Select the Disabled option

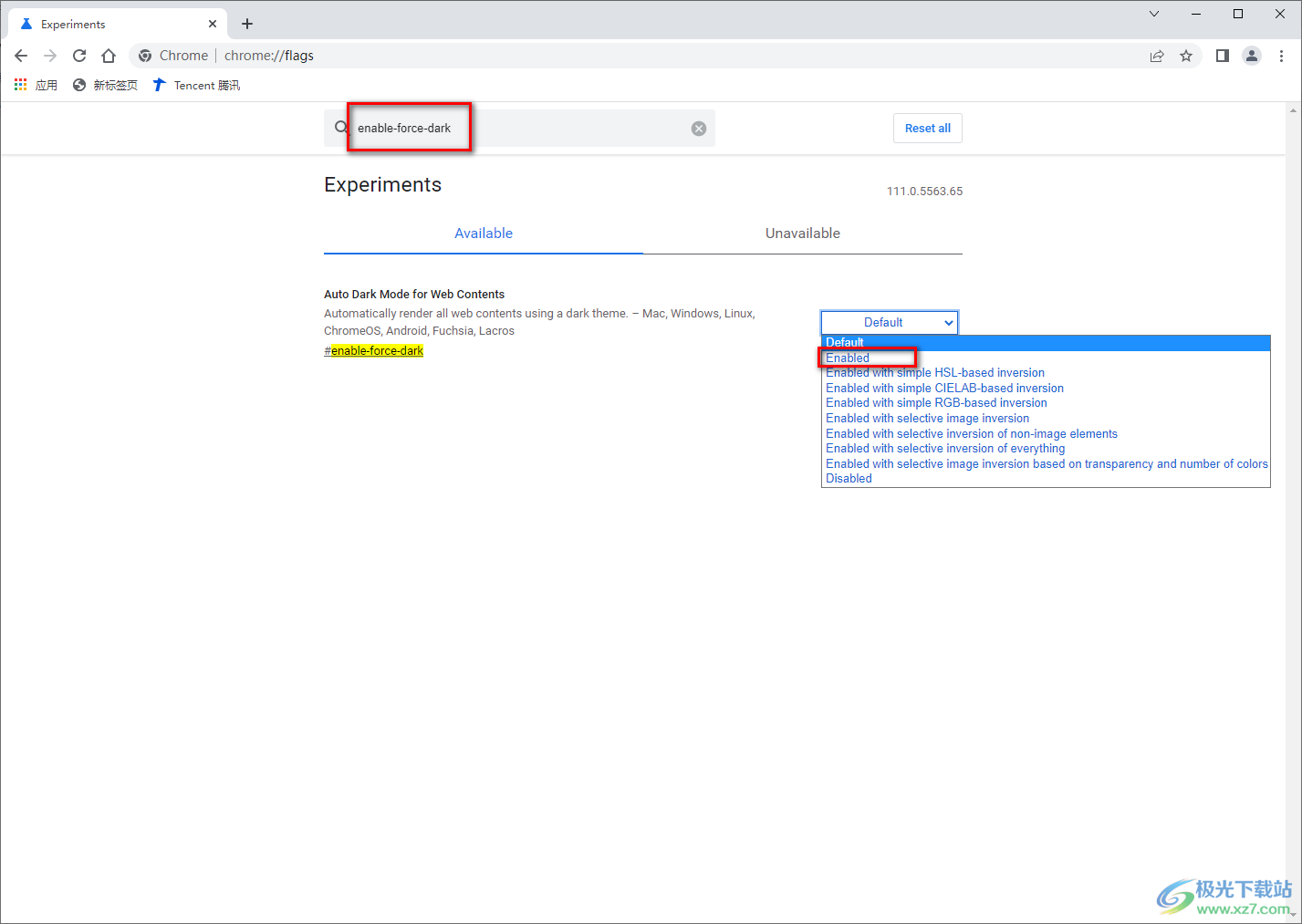coord(1046,479)
